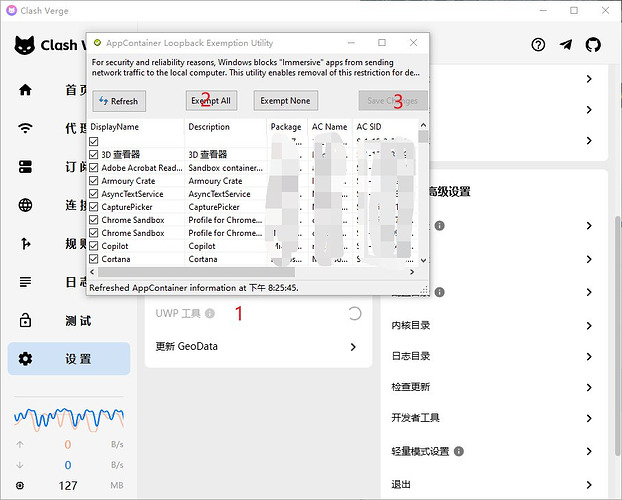Sort by the Package column header
The height and width of the screenshot is (500, 622).
click(287, 127)
